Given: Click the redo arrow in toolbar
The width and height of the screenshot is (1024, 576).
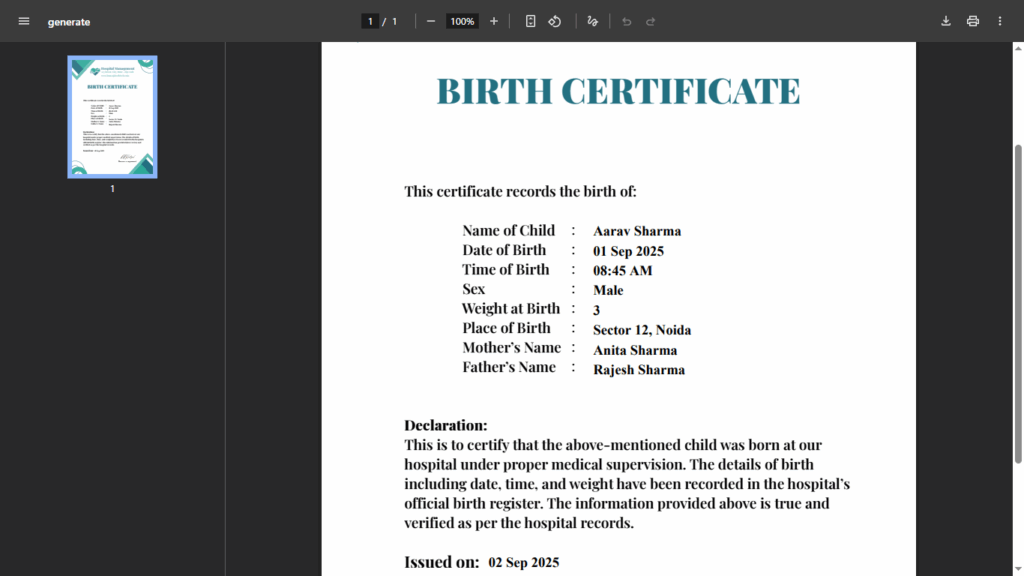Looking at the screenshot, I should coord(651,21).
